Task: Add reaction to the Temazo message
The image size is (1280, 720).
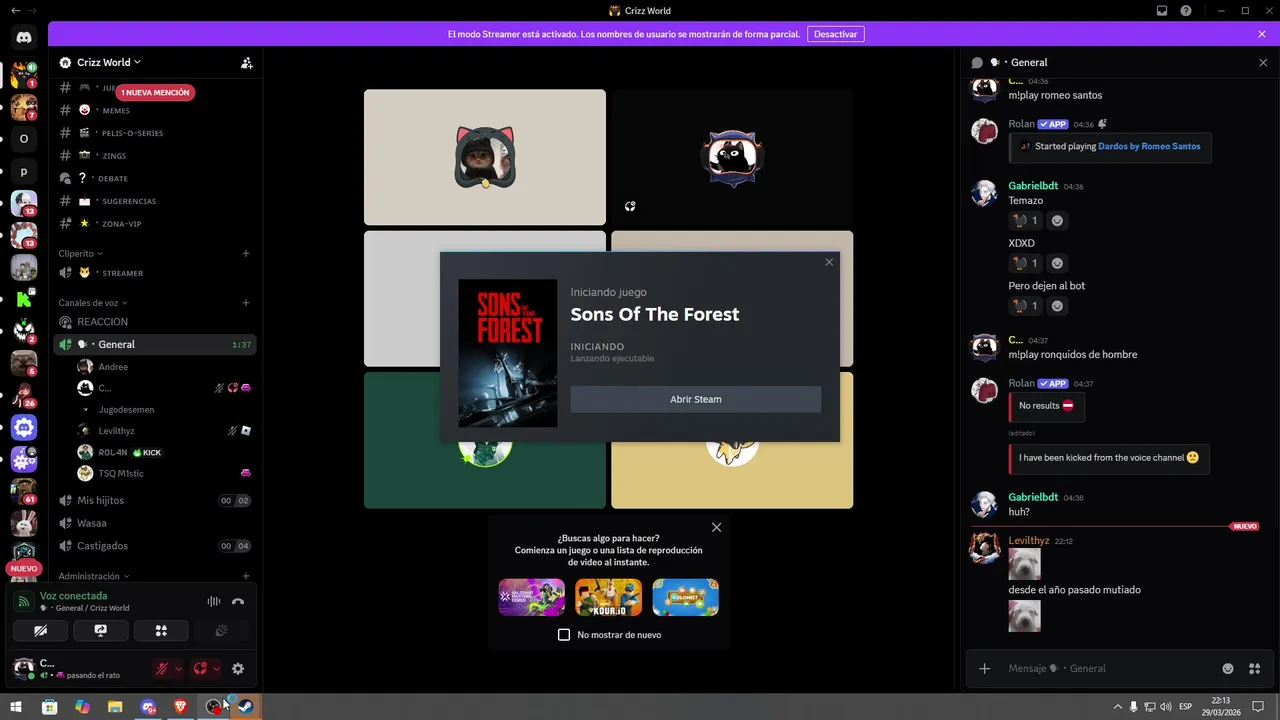Action: (1057, 221)
